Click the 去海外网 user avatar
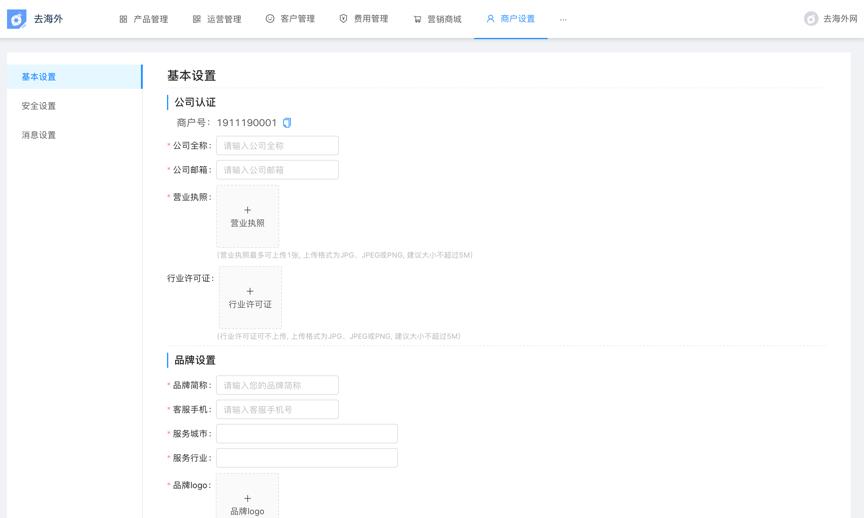Image resolution: width=864 pixels, height=518 pixels. pos(811,19)
